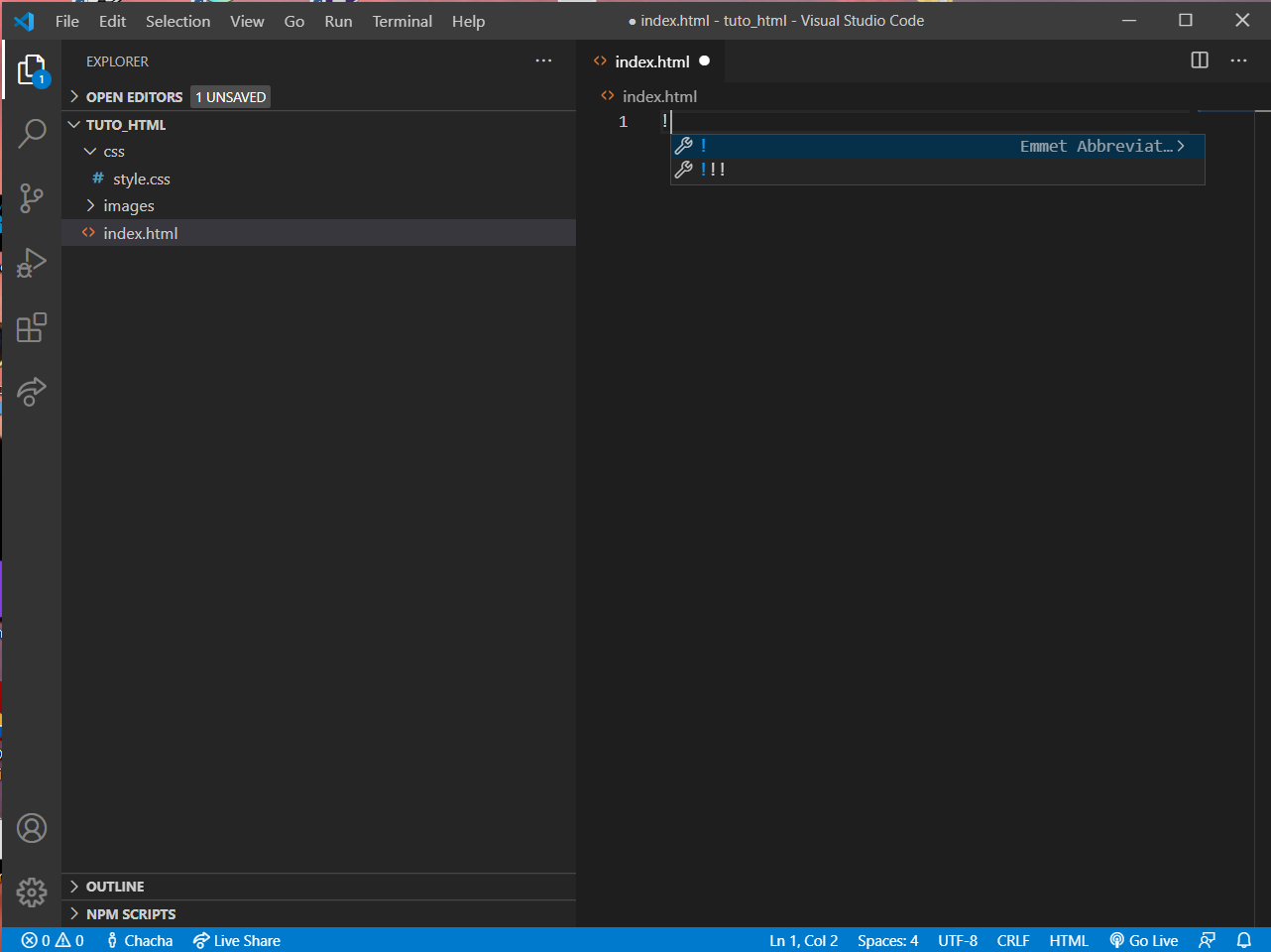Screen dimensions: 1271x952
Task: Open the Go menu
Action: [294, 21]
